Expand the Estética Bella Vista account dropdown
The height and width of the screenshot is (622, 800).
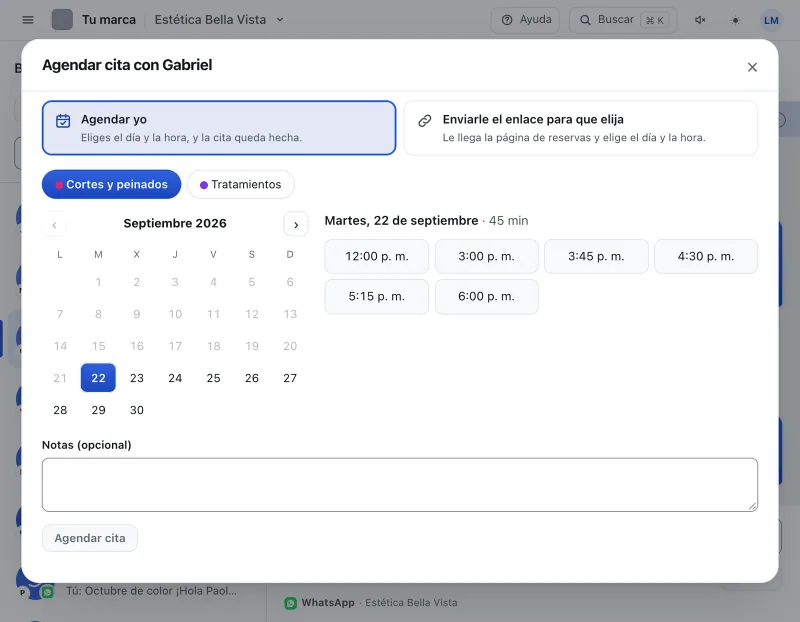tap(219, 20)
